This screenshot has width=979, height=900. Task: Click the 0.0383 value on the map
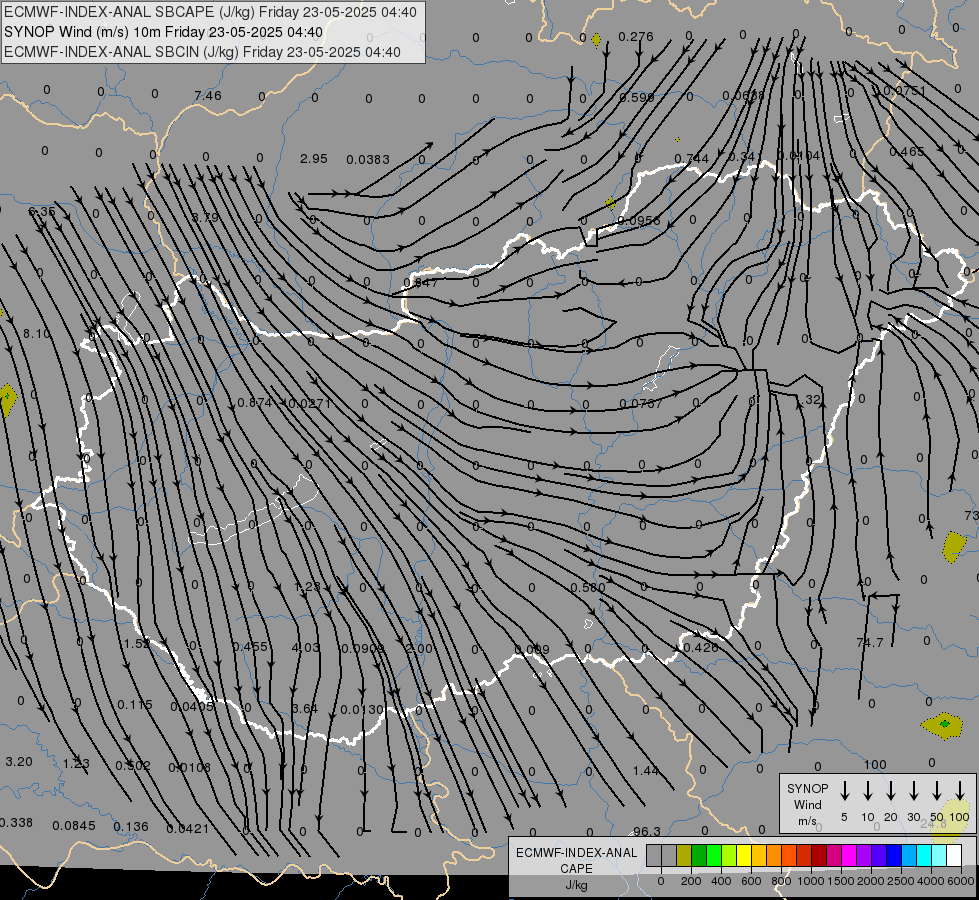[x=368, y=160]
